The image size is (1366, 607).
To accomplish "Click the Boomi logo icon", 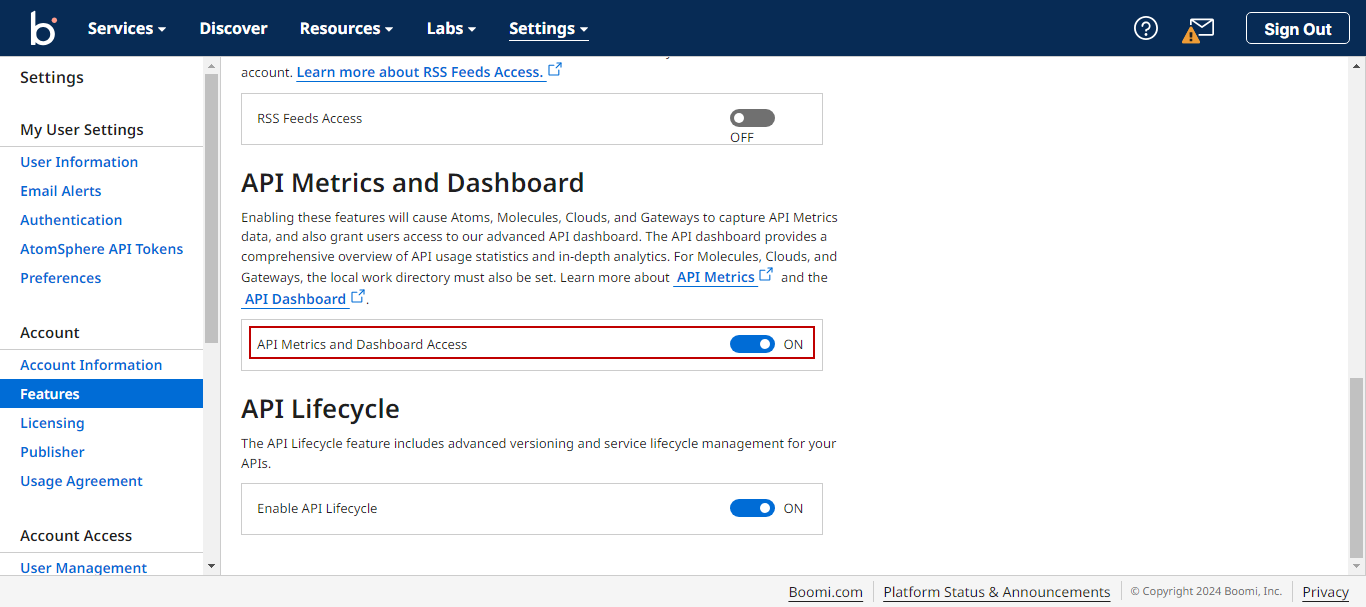I will (x=43, y=28).
